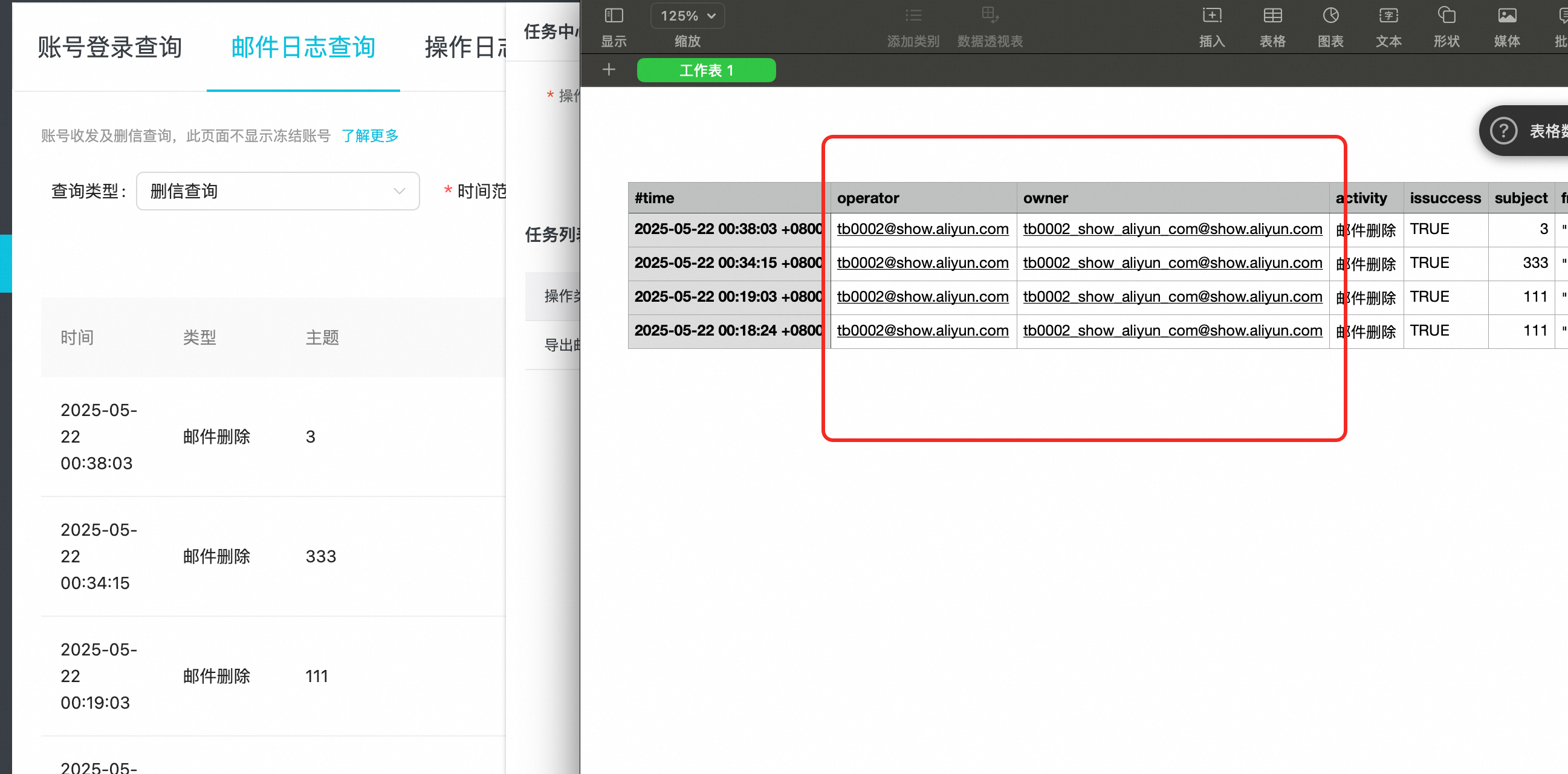Open the Chart toolbar icon
1568x774 pixels.
(1330, 16)
